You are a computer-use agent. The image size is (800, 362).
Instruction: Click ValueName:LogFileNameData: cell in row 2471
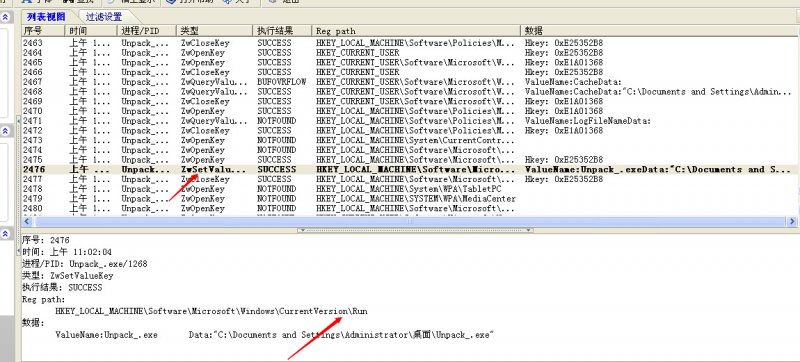click(588, 121)
